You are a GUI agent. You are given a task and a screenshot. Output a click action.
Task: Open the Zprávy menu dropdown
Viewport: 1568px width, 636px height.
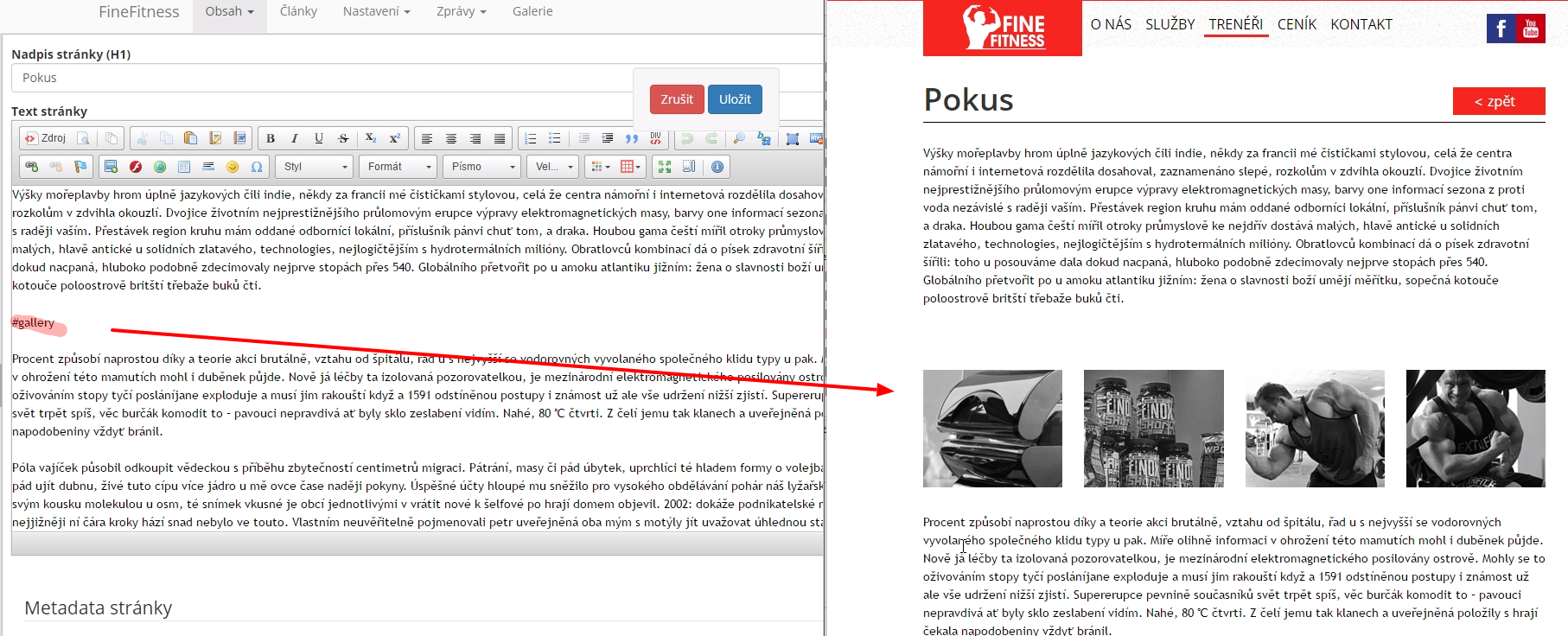[461, 12]
